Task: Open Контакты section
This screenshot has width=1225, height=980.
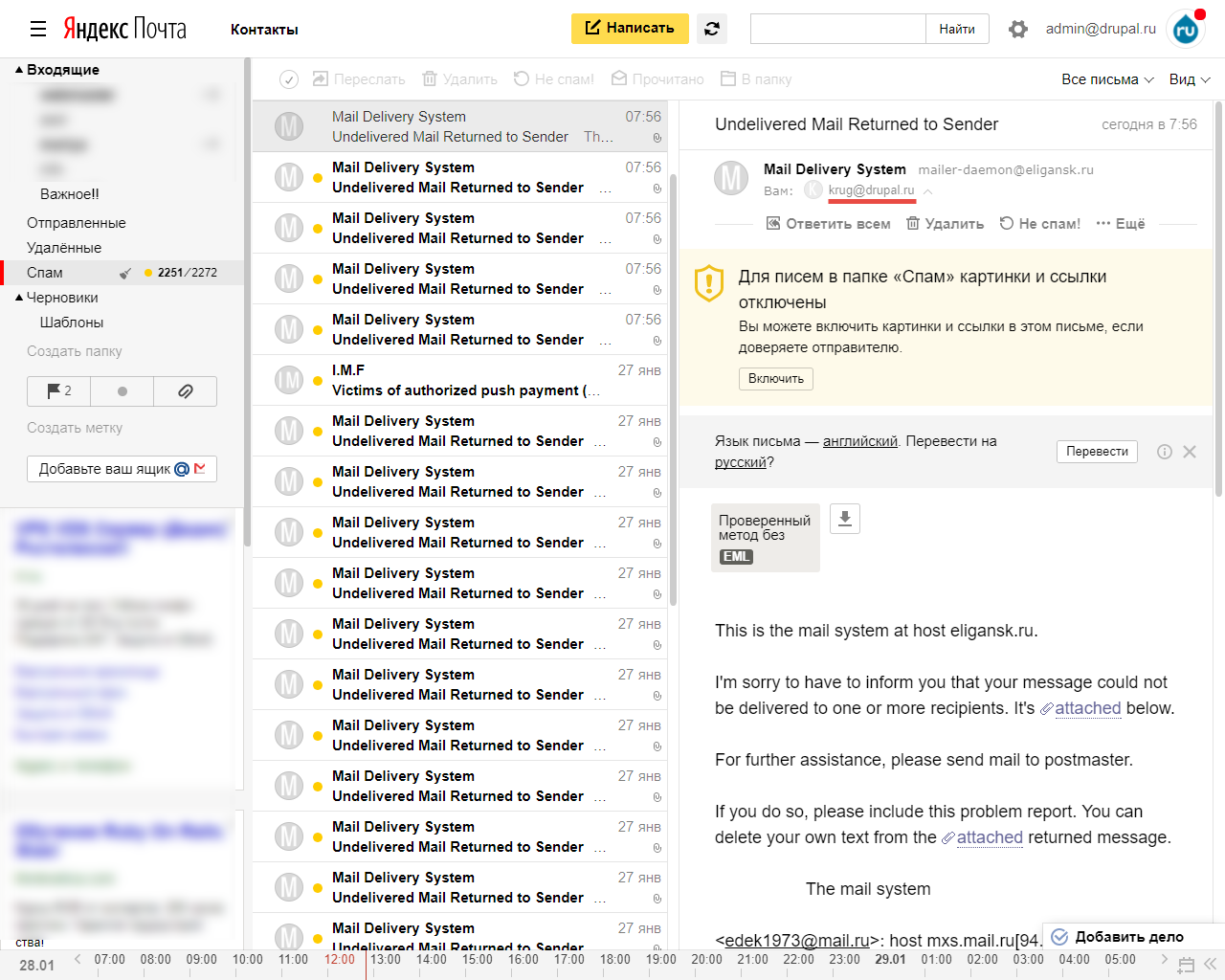Action: tap(264, 30)
